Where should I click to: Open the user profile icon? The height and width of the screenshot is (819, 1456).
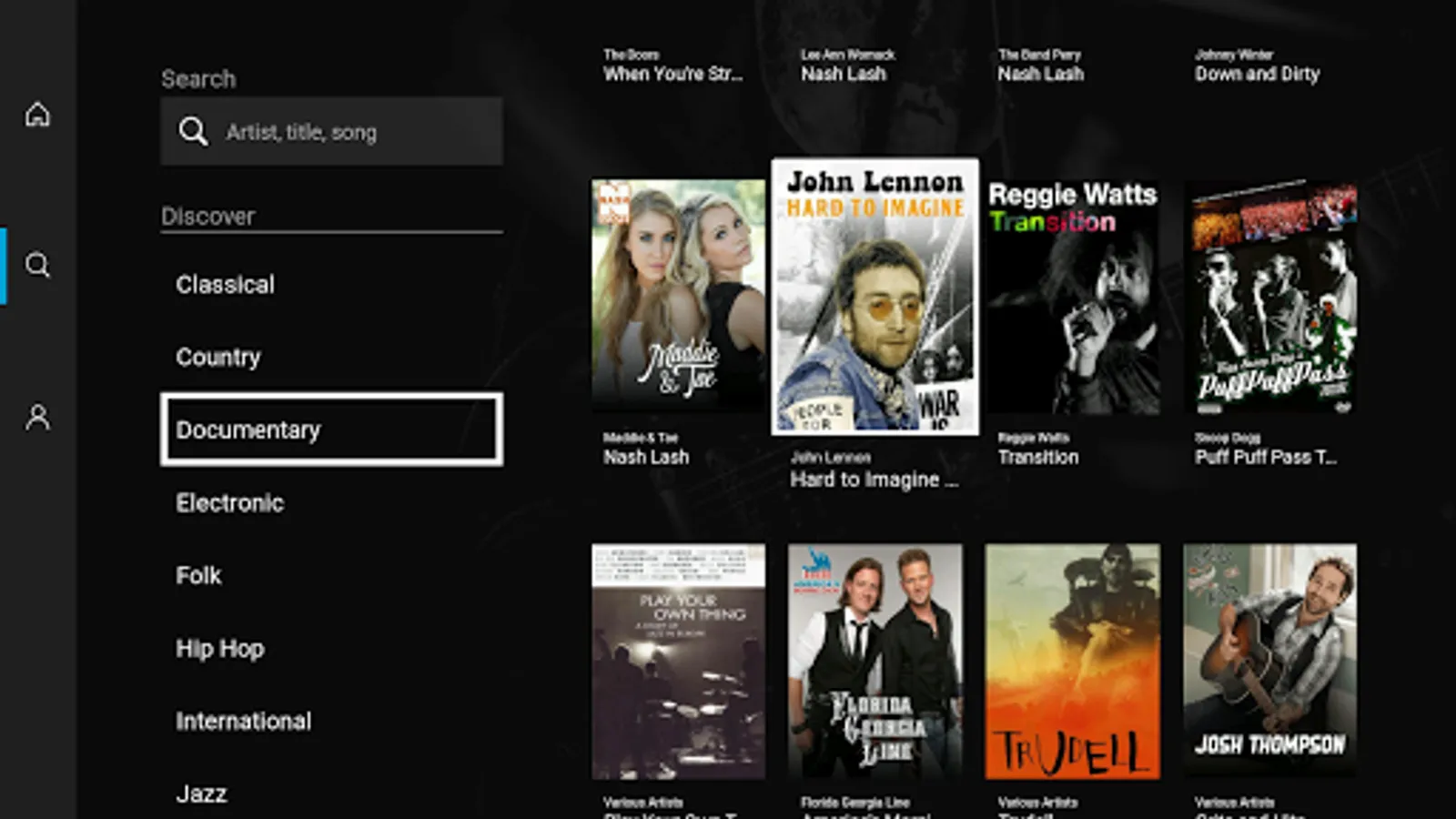click(x=37, y=418)
